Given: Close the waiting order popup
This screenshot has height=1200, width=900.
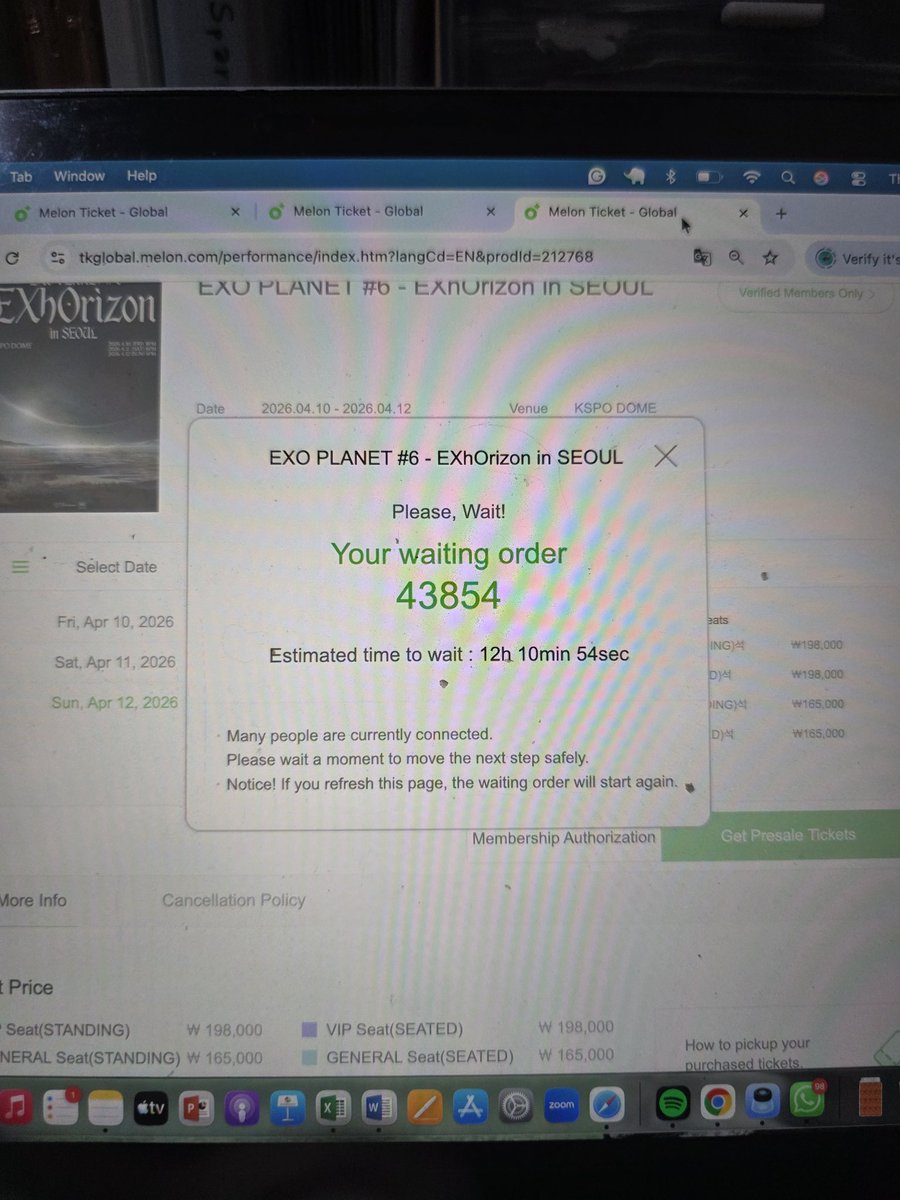Looking at the screenshot, I should click(665, 456).
